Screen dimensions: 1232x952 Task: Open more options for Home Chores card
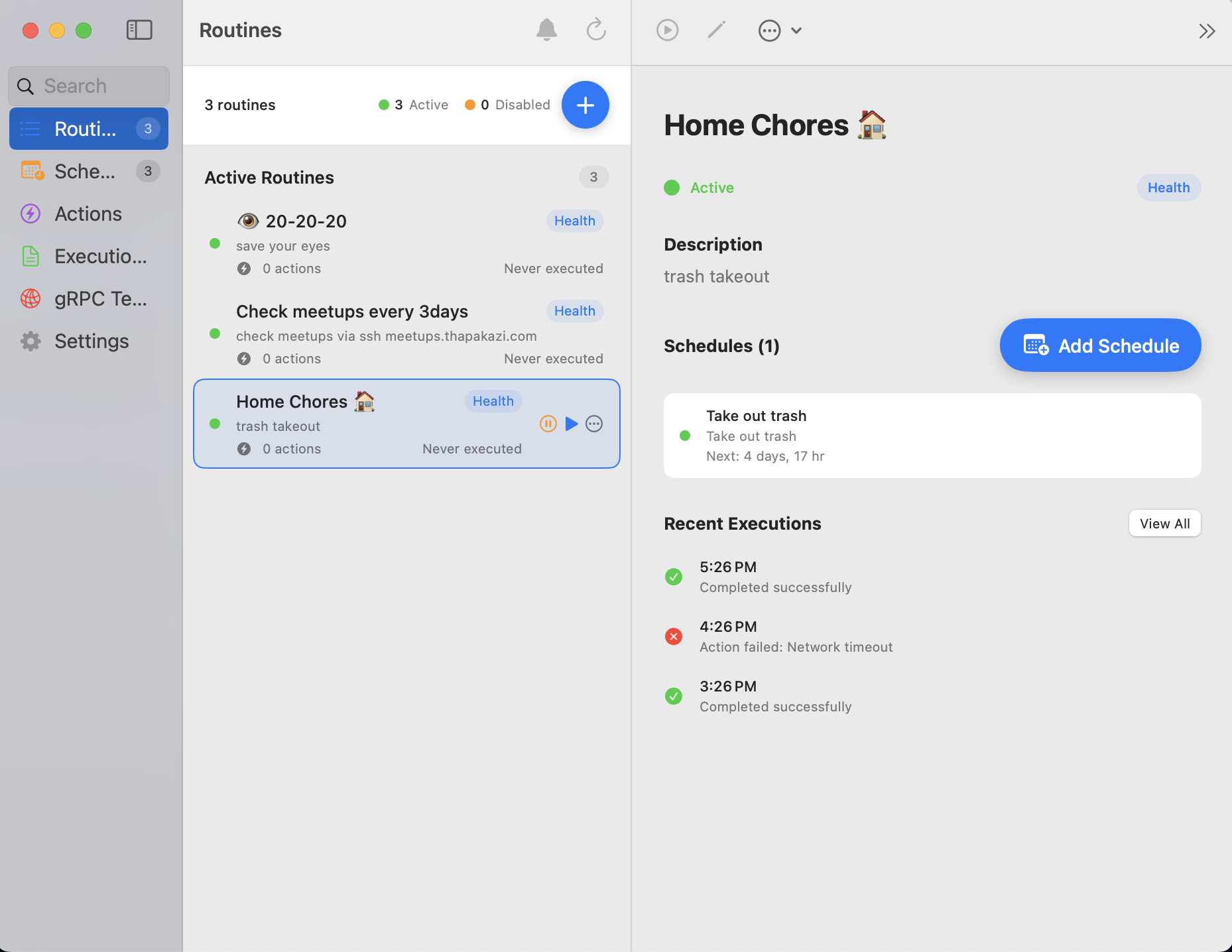pos(593,424)
